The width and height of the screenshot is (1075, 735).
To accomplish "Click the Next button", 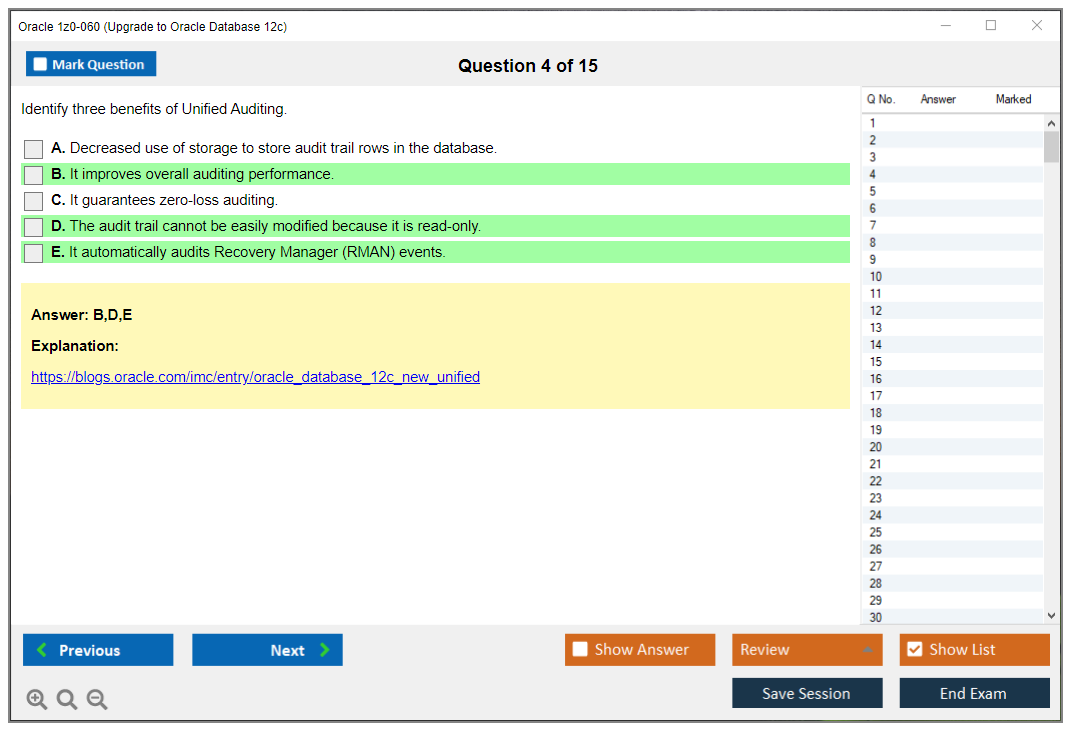I will (267, 650).
